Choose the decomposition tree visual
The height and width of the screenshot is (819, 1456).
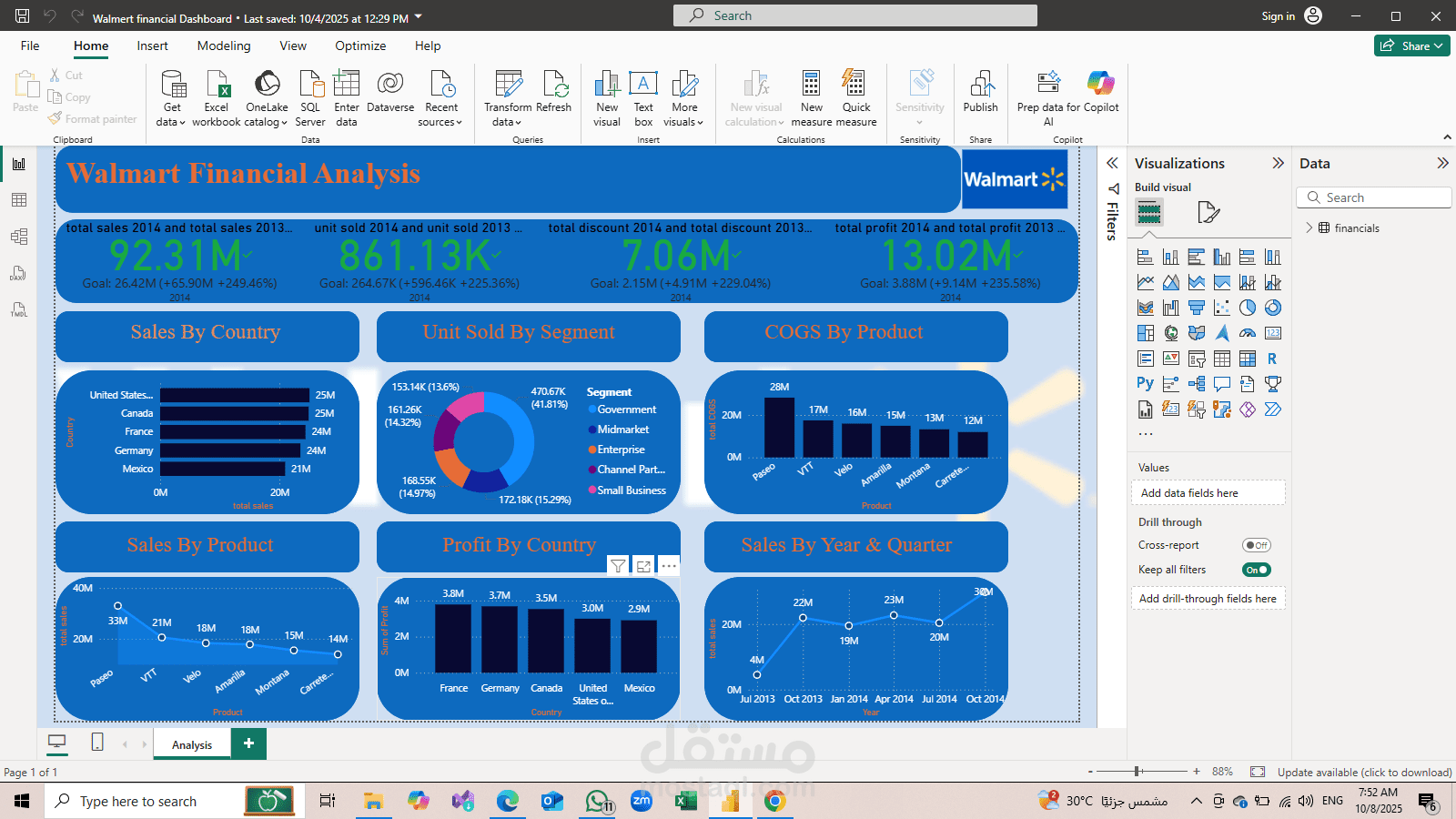tap(1197, 384)
